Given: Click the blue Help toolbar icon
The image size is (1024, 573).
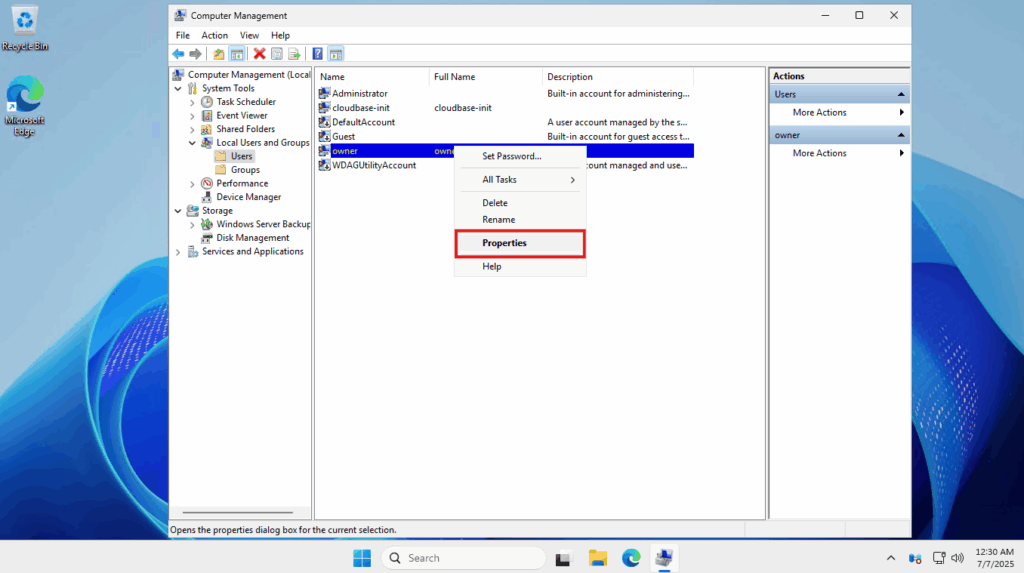Looking at the screenshot, I should (317, 54).
